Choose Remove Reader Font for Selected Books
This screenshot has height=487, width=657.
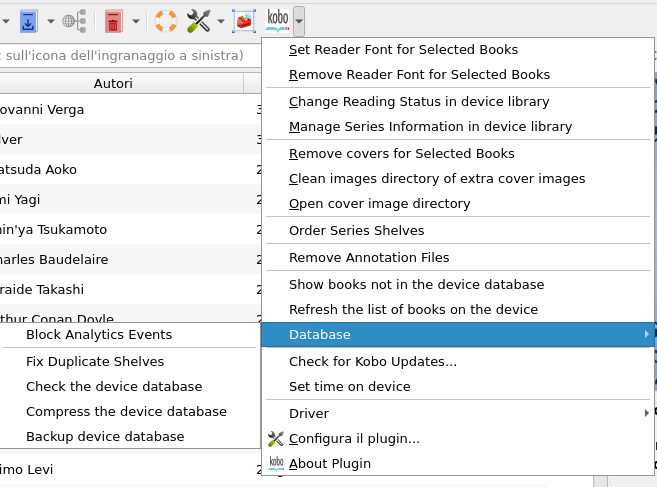(x=458, y=75)
